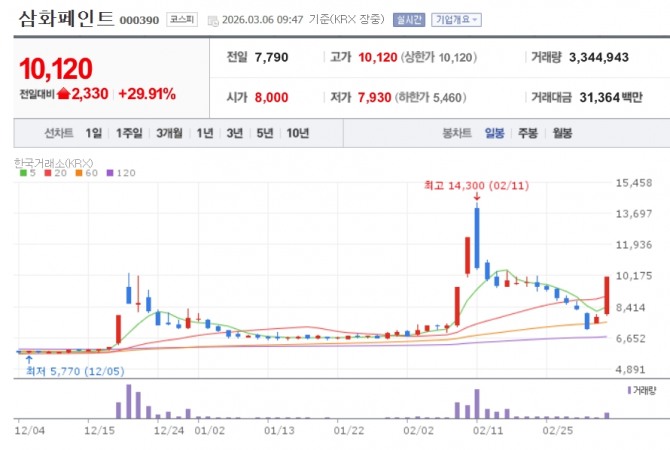This screenshot has height=450, width=670.
Task: Click the red 20-day moving average swatch
Action: 48,173
